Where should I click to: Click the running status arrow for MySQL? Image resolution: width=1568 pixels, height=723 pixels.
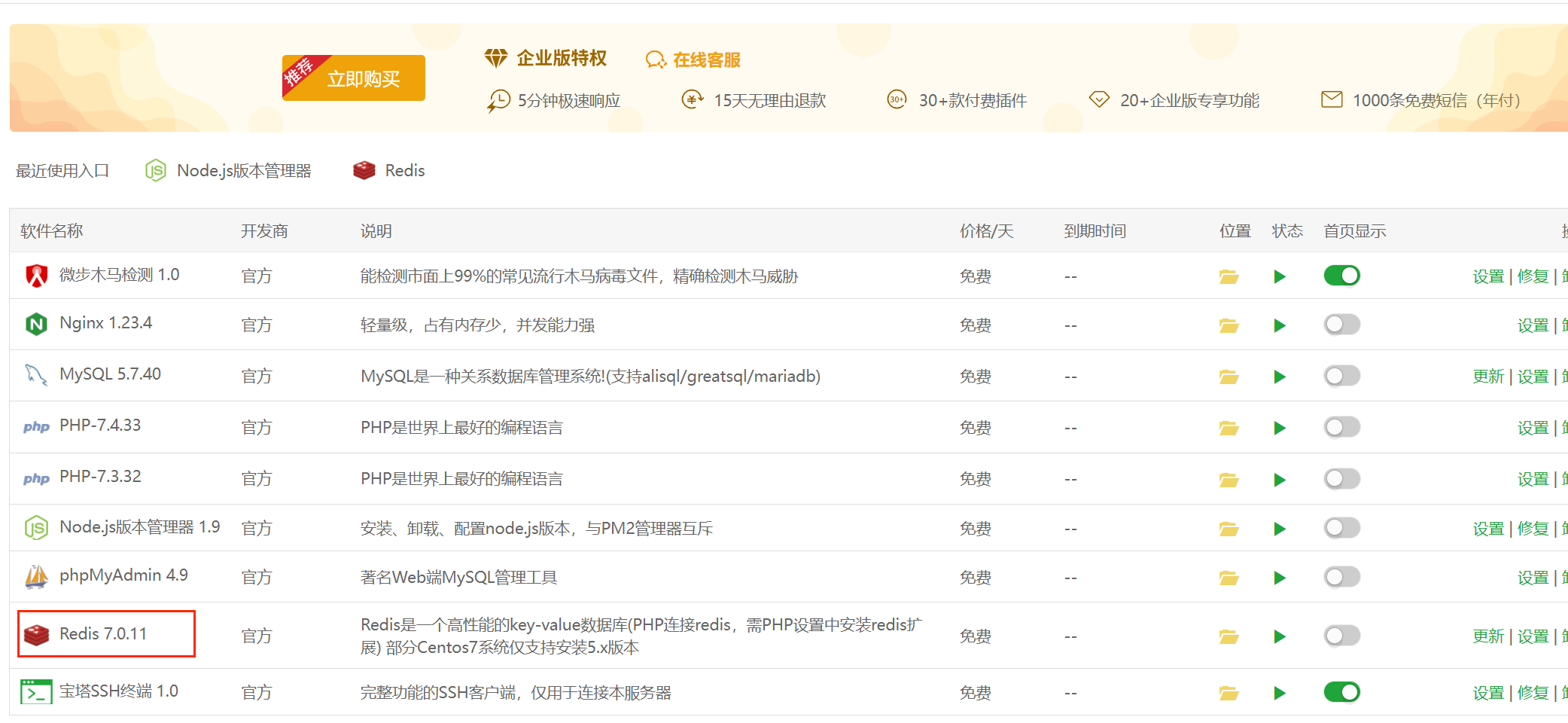click(1279, 377)
